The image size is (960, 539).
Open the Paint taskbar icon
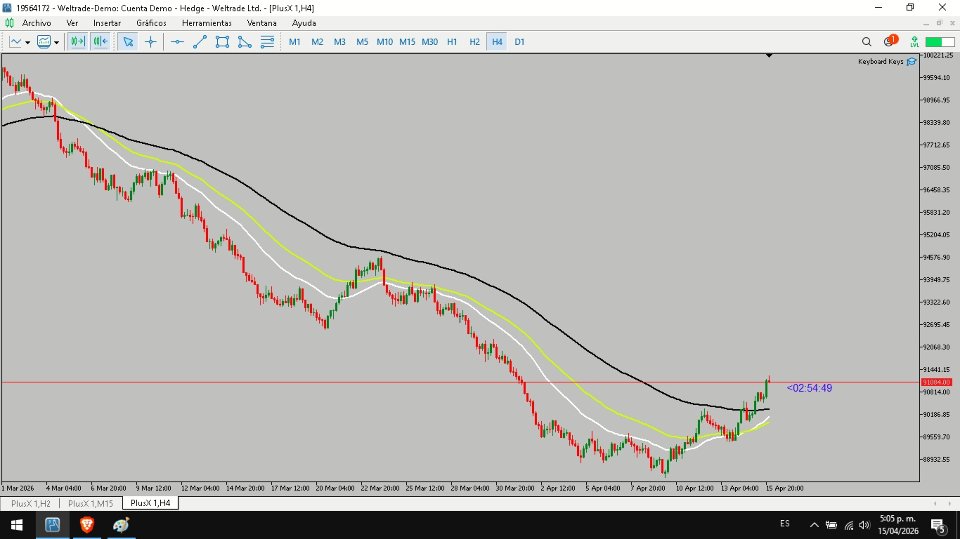121,525
